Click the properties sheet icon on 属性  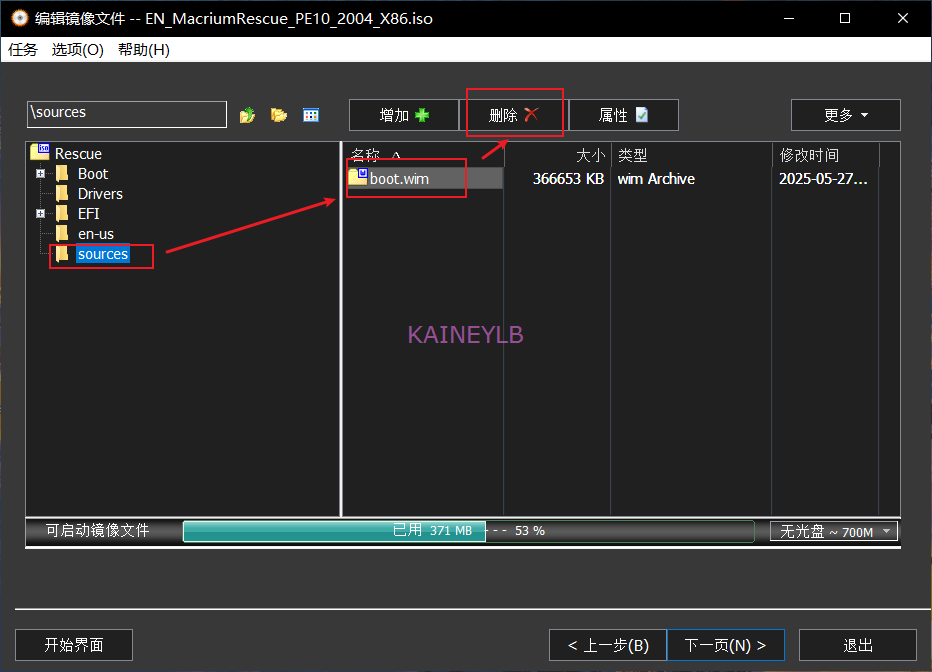coord(642,114)
